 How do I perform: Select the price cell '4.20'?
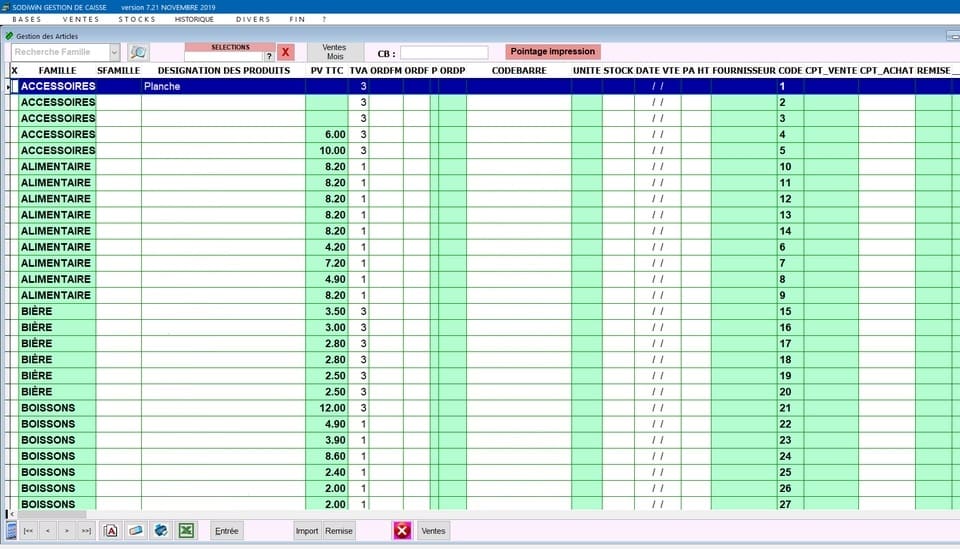pos(327,247)
